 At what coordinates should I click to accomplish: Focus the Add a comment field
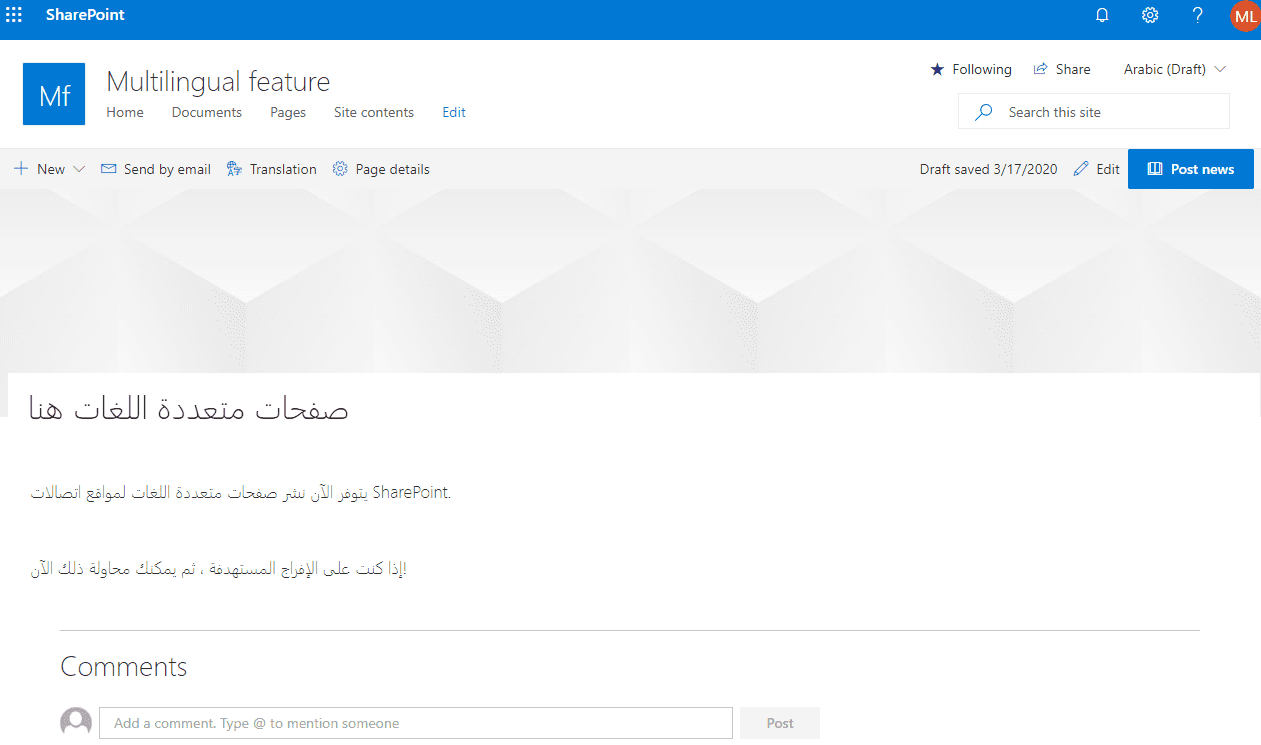416,723
